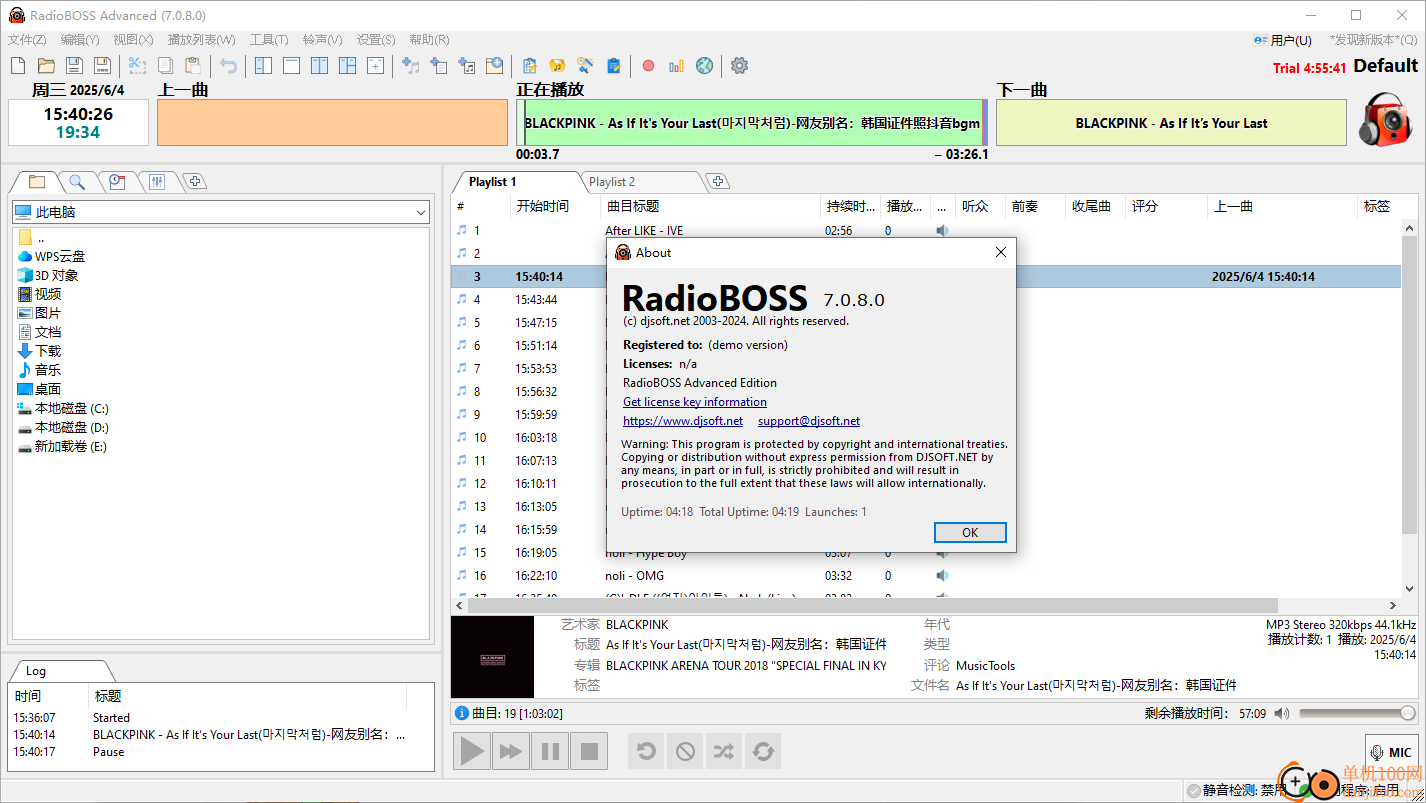Add a folder using the plus-folder icon

[494, 66]
